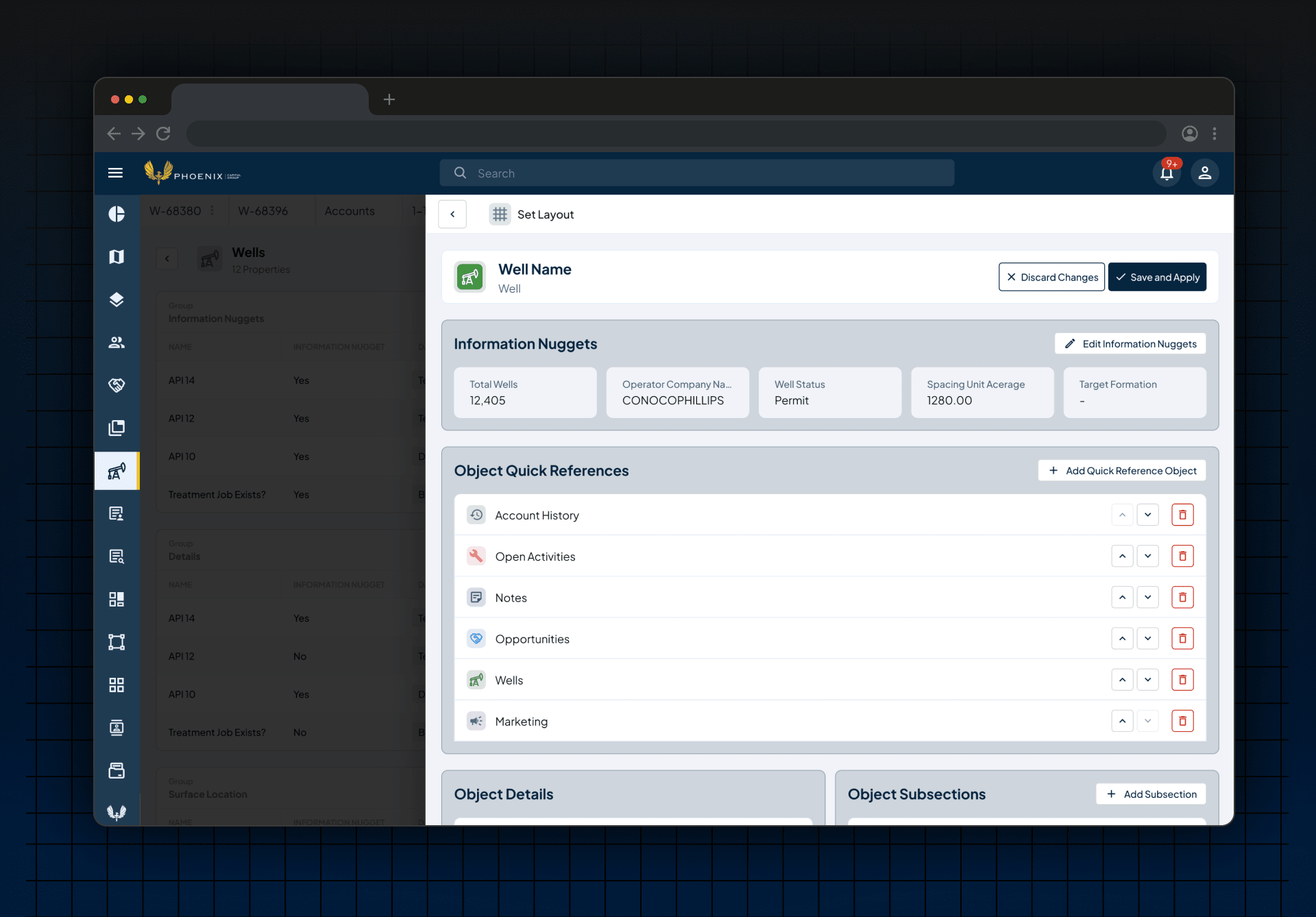Move Notes down one position
1316x917 pixels.
pyautogui.click(x=1147, y=597)
